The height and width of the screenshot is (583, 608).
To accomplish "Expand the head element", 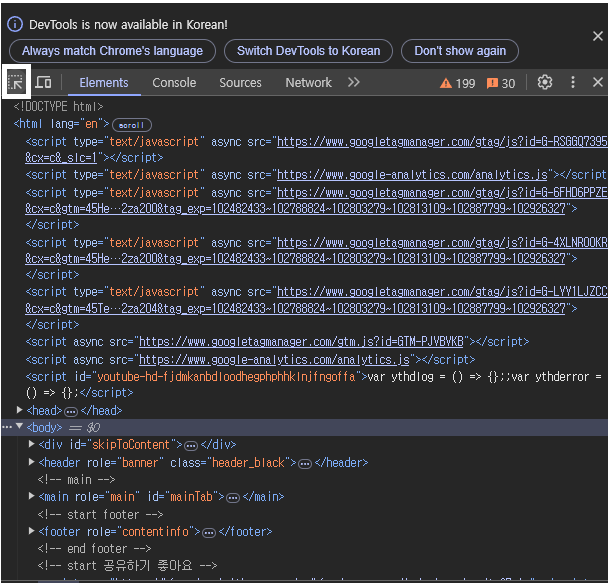I will [x=19, y=410].
